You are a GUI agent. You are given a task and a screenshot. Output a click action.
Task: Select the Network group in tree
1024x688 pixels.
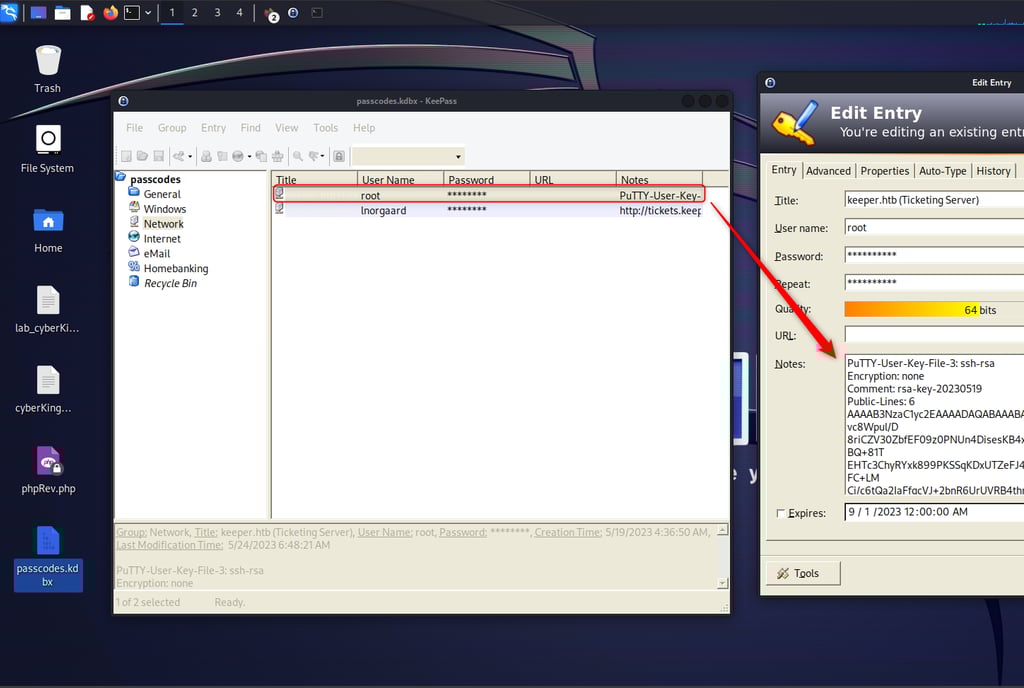click(x=163, y=224)
